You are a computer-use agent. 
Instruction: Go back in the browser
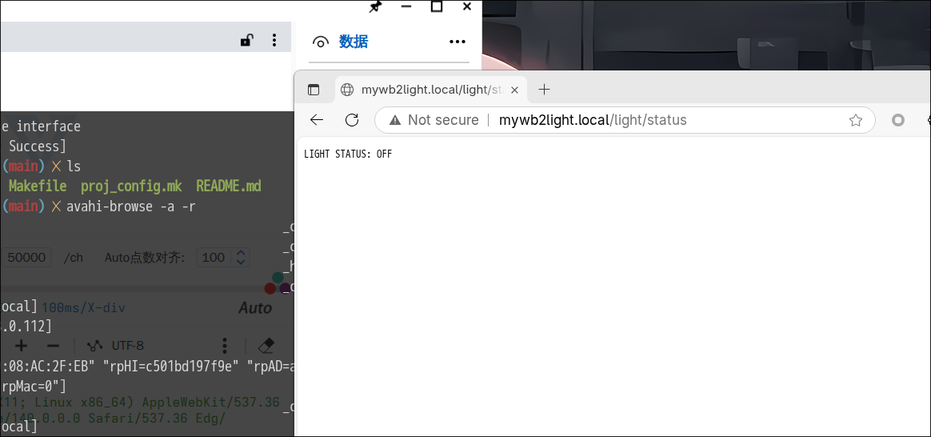point(316,120)
